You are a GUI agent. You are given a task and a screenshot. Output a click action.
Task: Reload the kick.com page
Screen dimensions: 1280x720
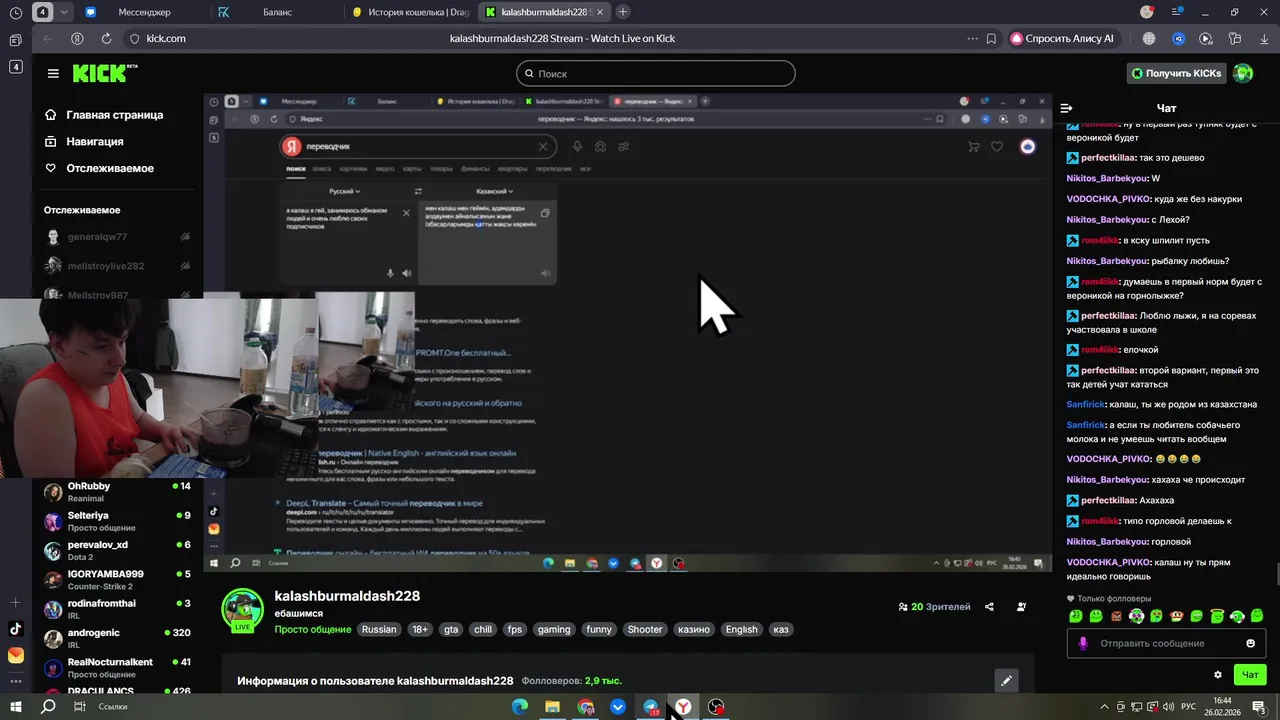tap(106, 38)
